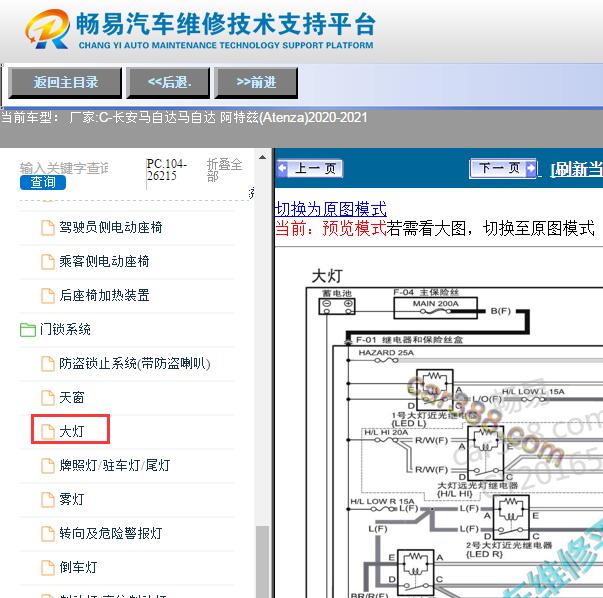Click document icon beside 牌照灯/驻车灯/尾灯
This screenshot has width=603, height=598.
click(48, 465)
